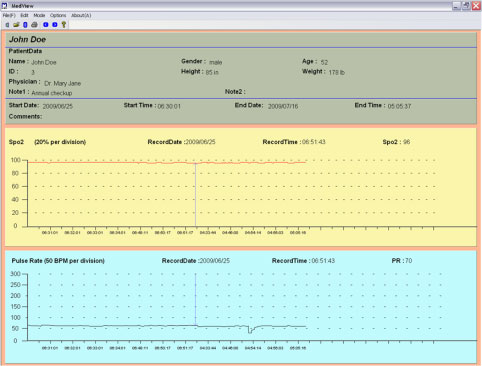This screenshot has width=482, height=366.
Task: Select the ID value '3'
Action: (33, 72)
